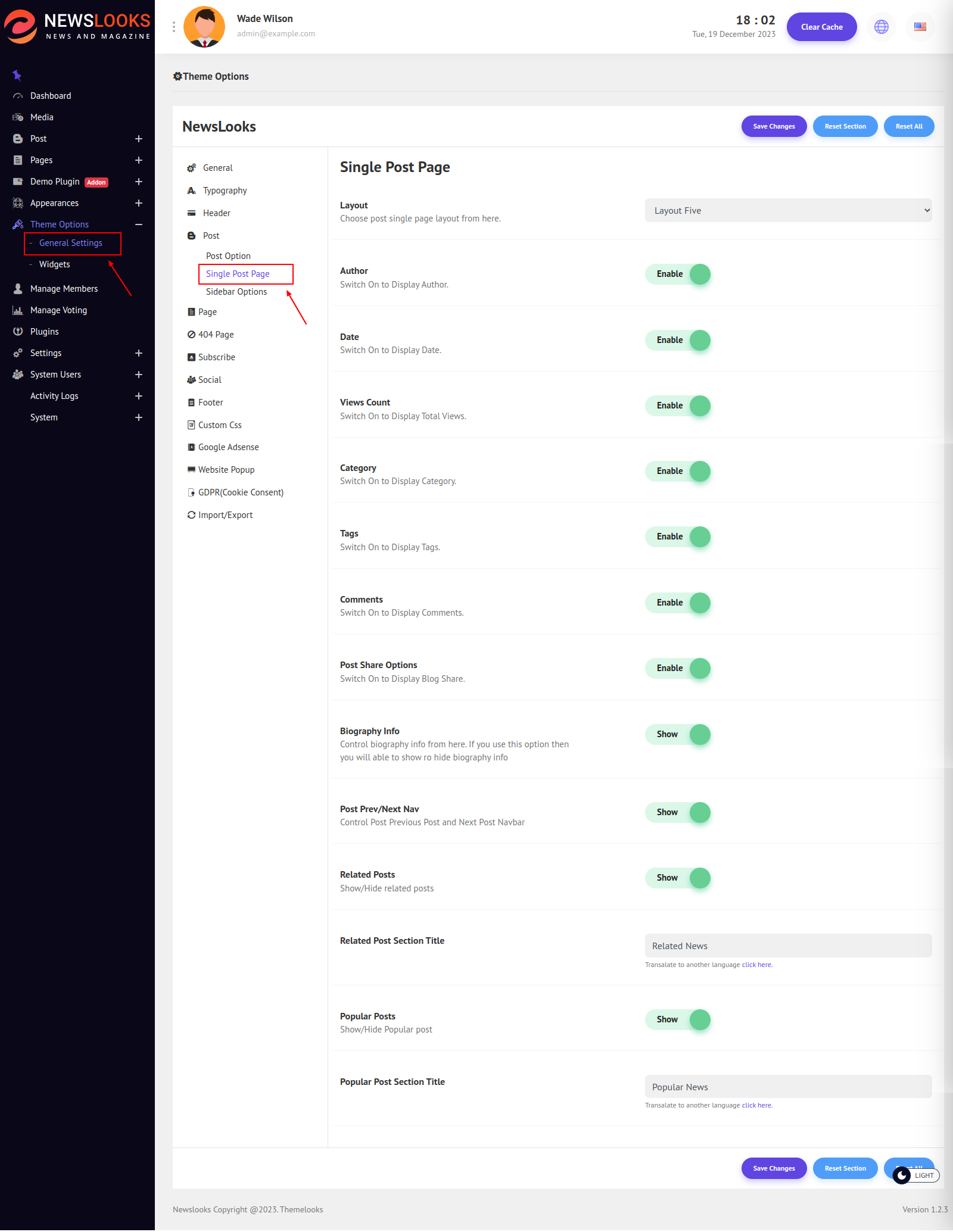This screenshot has width=953, height=1232.
Task: Click the pin star icon in sidebar
Action: (x=17, y=75)
